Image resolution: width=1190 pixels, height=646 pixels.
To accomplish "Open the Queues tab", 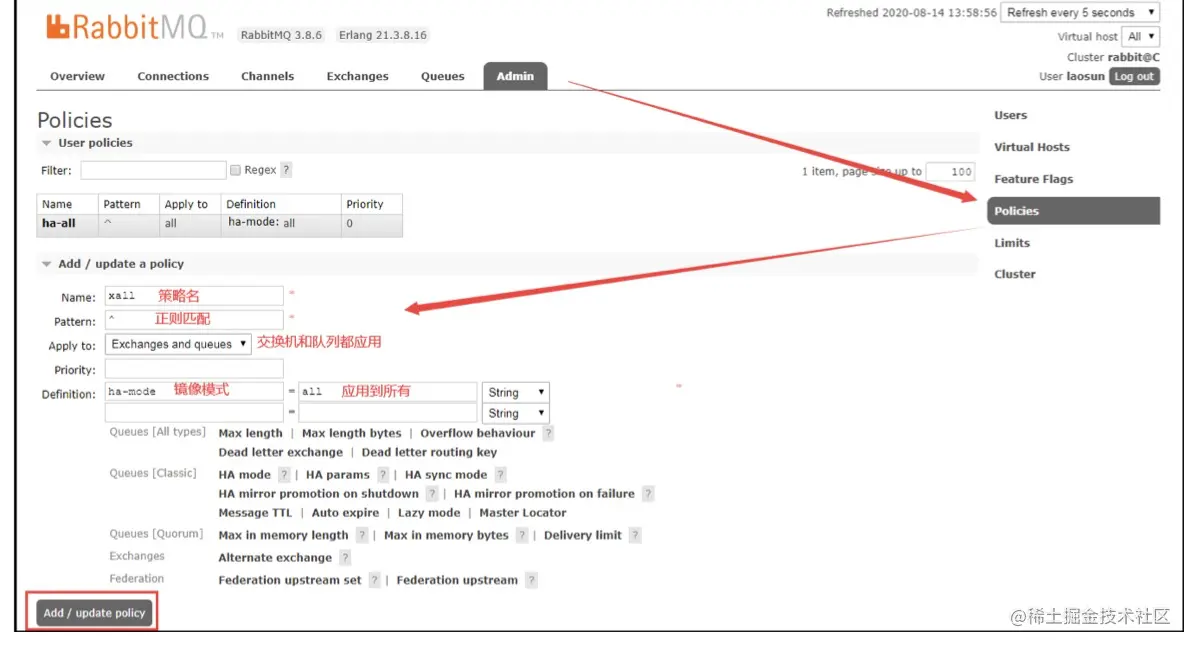I will coord(442,76).
